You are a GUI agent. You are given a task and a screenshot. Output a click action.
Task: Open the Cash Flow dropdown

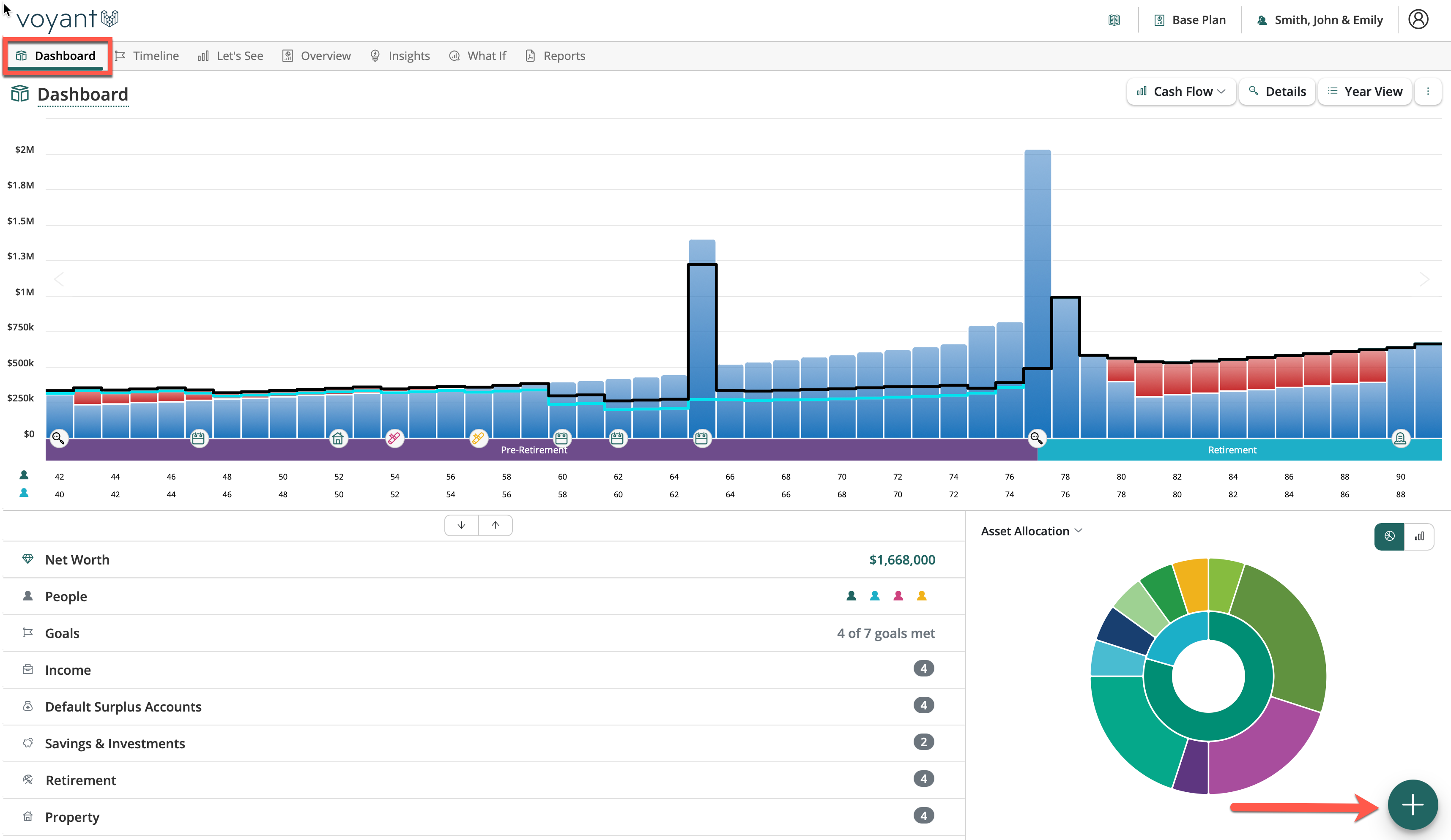1181,92
